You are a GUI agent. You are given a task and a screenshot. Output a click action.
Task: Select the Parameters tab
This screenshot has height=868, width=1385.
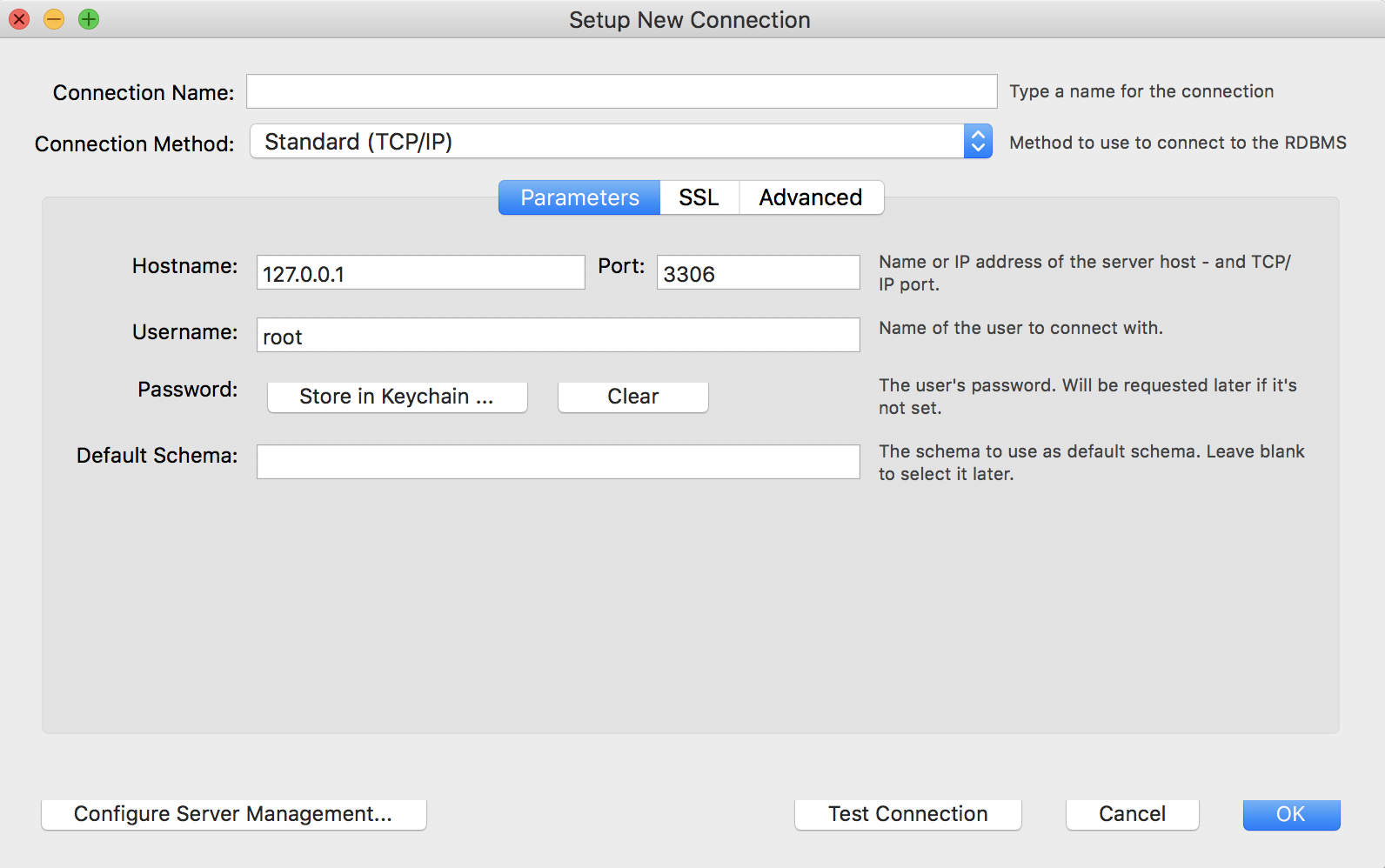pyautogui.click(x=579, y=197)
